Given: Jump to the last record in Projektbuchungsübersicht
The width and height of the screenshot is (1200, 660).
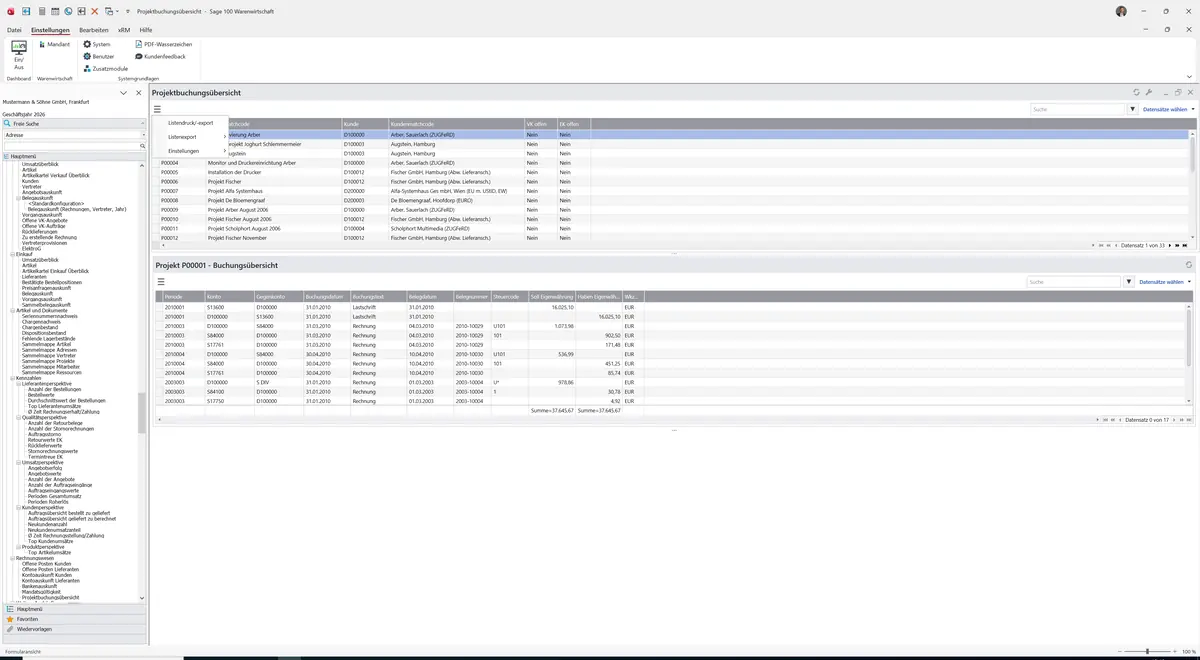Looking at the screenshot, I should [1185, 245].
